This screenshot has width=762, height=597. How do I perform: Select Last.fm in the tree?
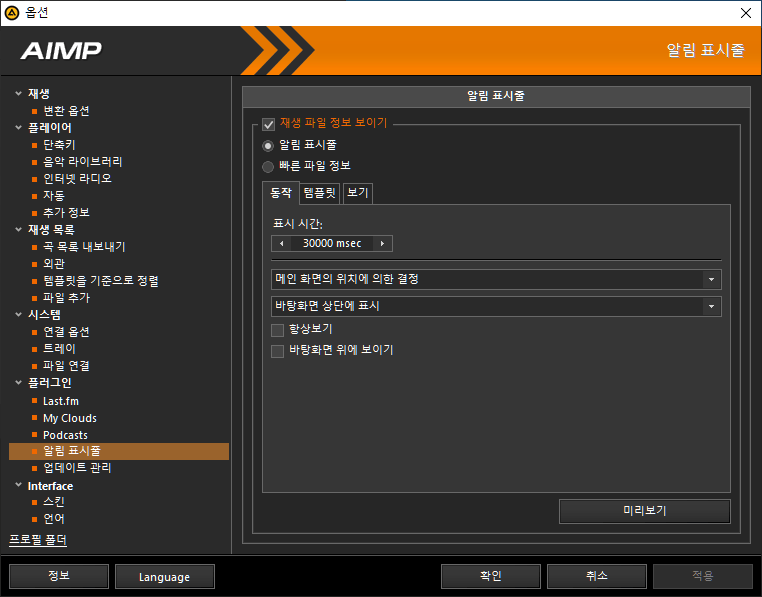pos(61,401)
